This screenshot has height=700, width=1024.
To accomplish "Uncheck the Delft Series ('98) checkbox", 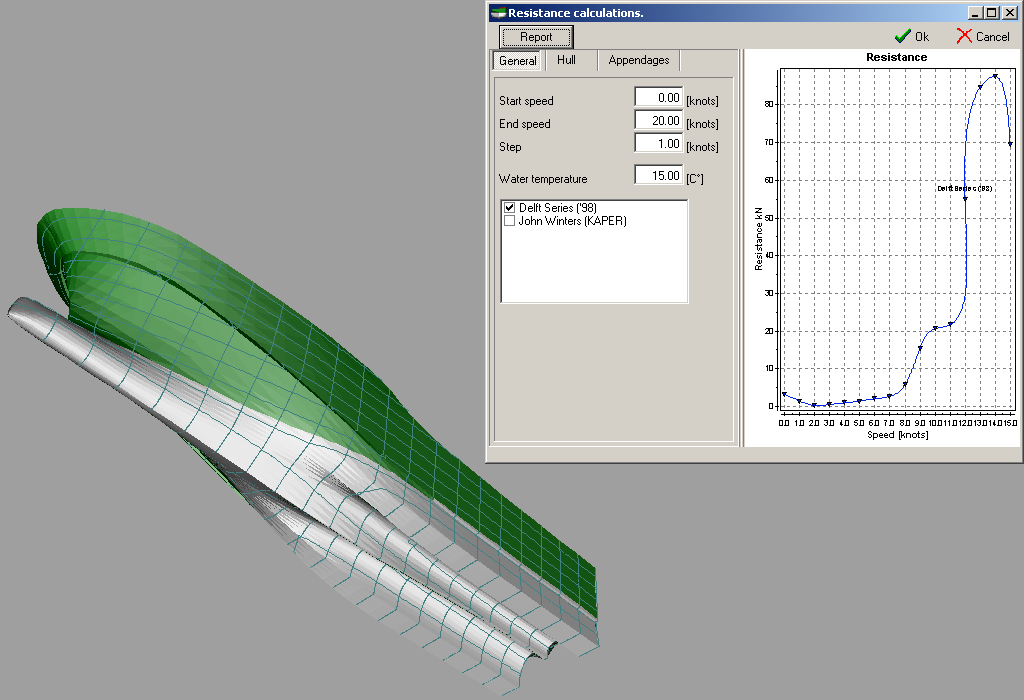I will tap(509, 208).
